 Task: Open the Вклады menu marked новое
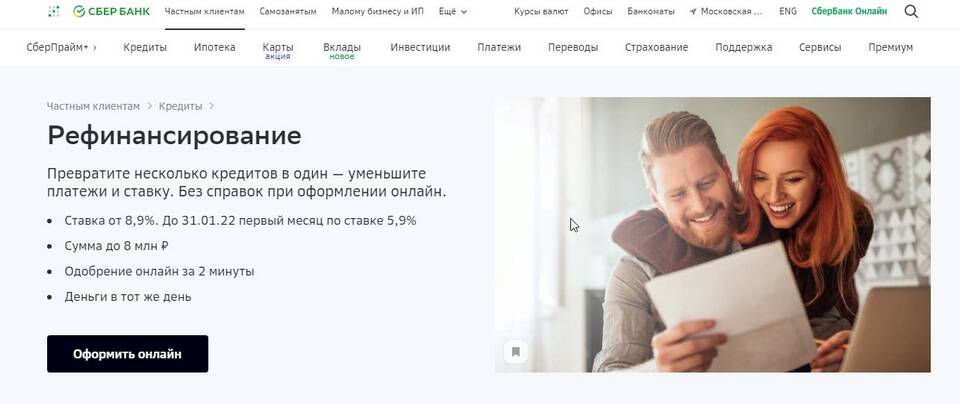click(x=342, y=50)
